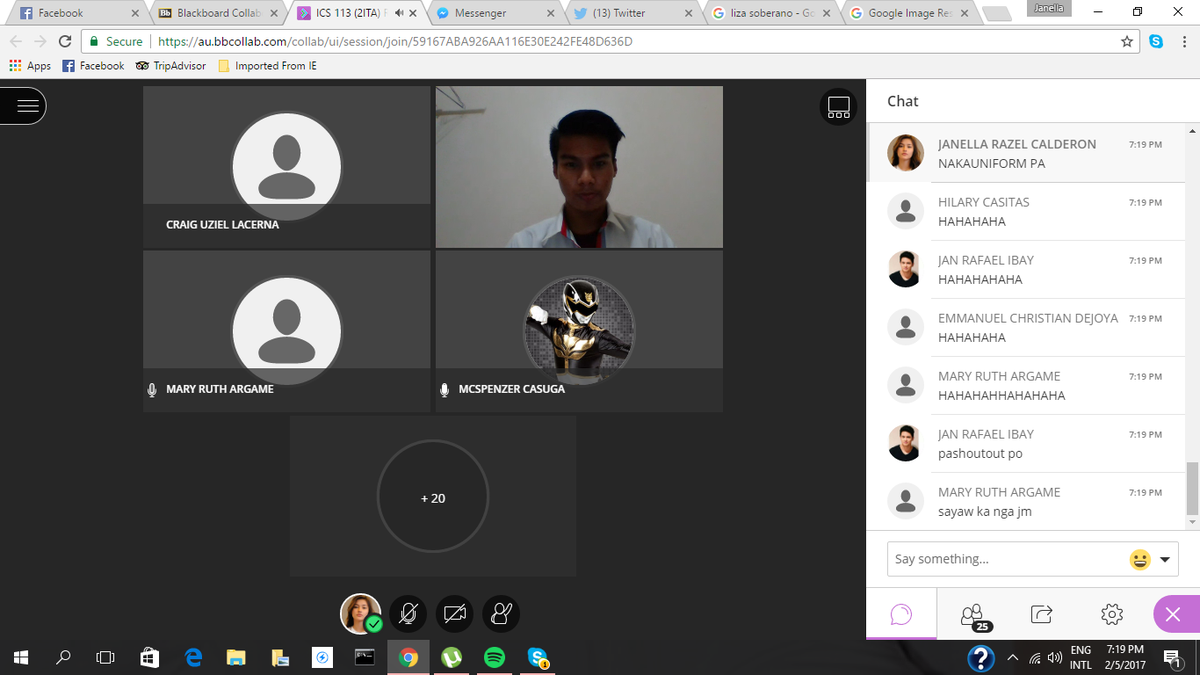Switch to the Blackboard Collab browser tab
1200x675 pixels.
point(218,13)
